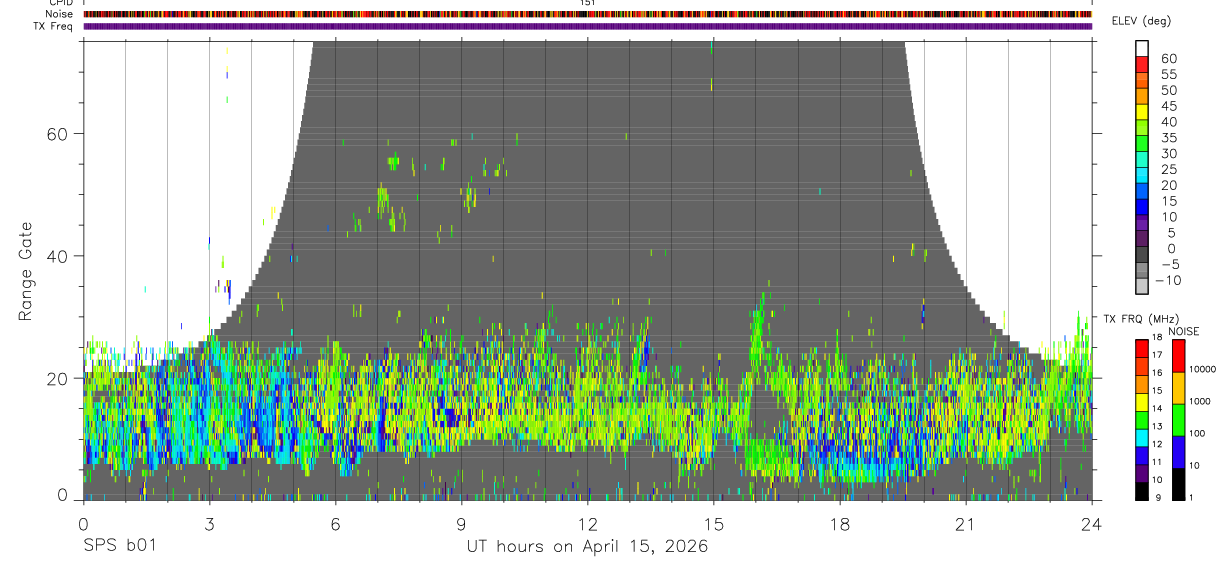Image resolution: width=1228 pixels, height=567 pixels.
Task: Click the '45' label of the ELEV colorbar
Action: (x=1169, y=106)
